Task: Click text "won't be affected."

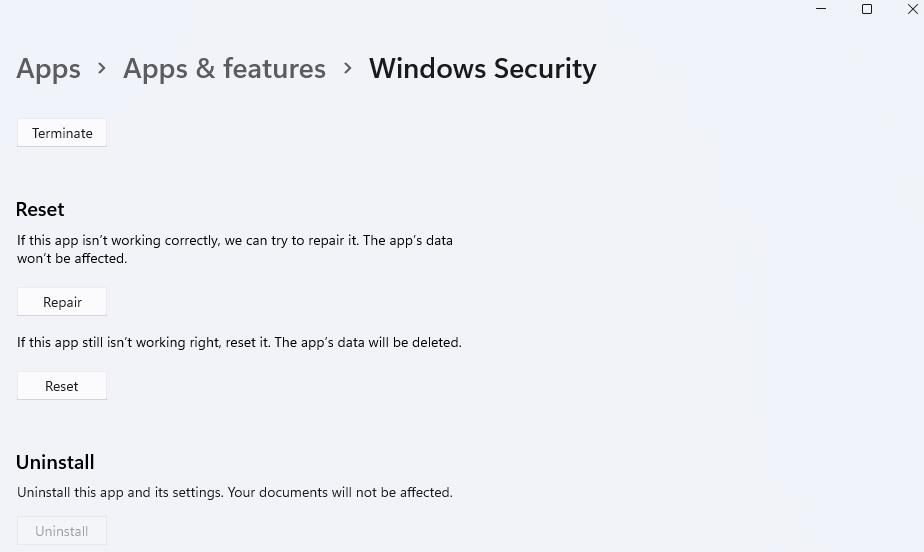Action: point(72,259)
